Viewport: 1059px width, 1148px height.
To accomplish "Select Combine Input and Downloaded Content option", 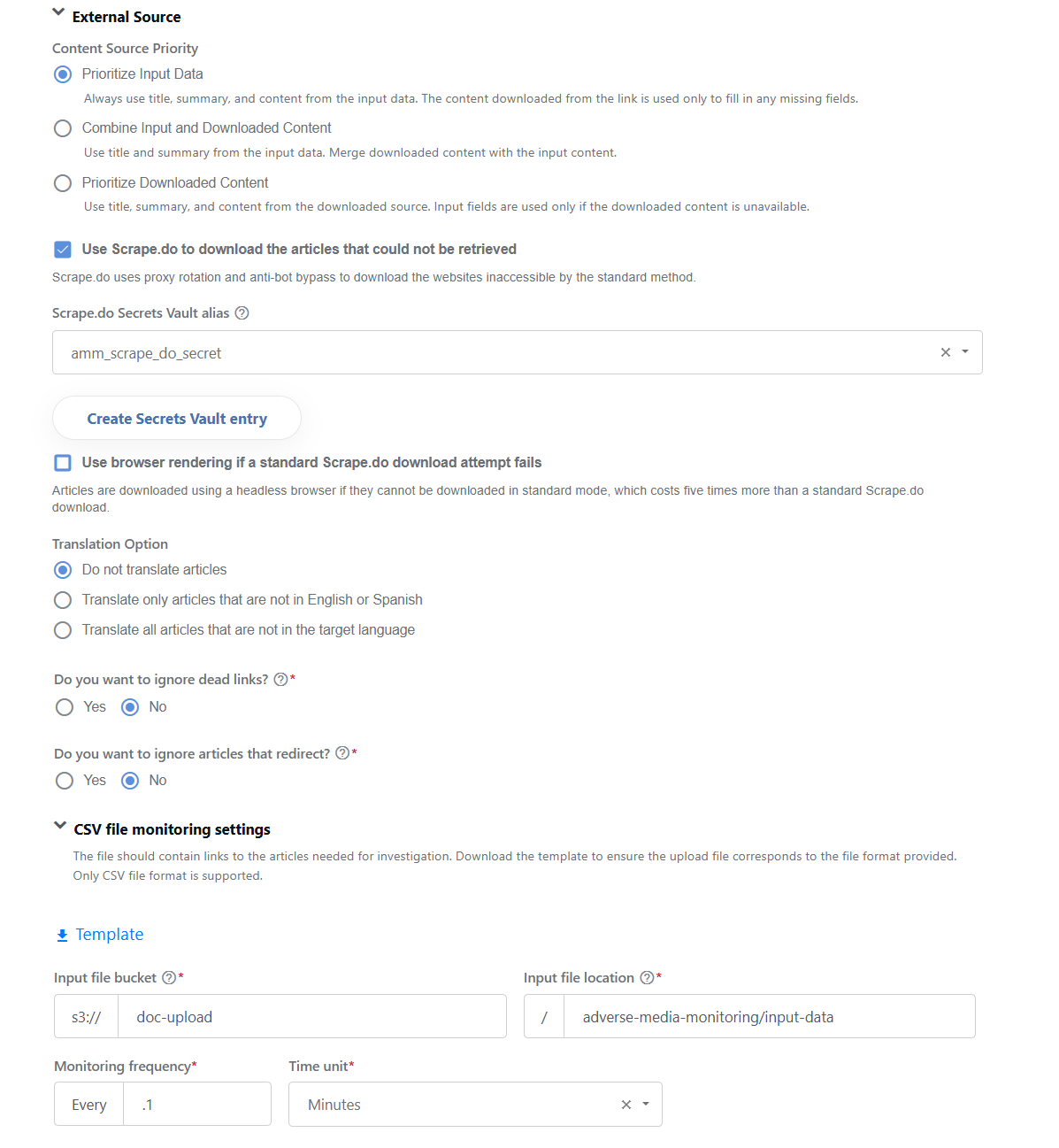I will (63, 128).
